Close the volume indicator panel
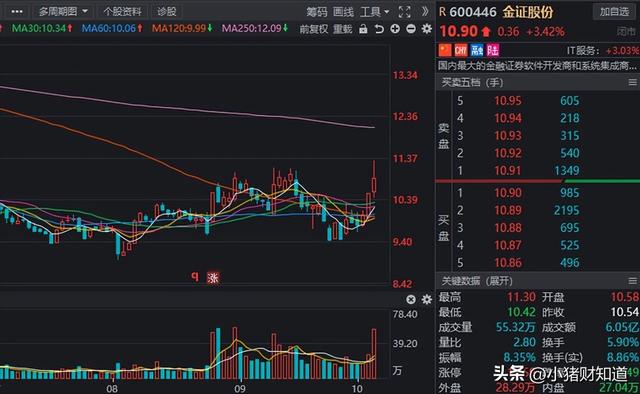Screen dimensions: 640x394 coord(411,300)
